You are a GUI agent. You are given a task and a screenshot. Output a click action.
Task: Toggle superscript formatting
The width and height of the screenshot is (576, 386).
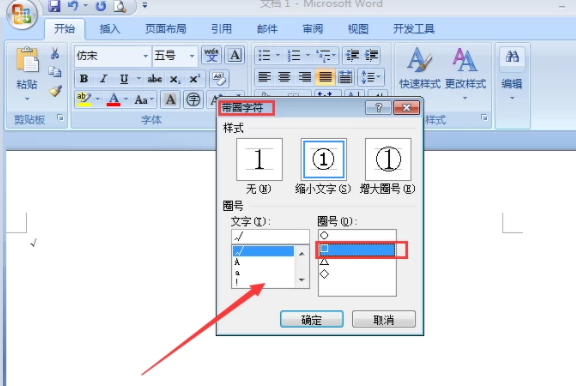pos(194,79)
